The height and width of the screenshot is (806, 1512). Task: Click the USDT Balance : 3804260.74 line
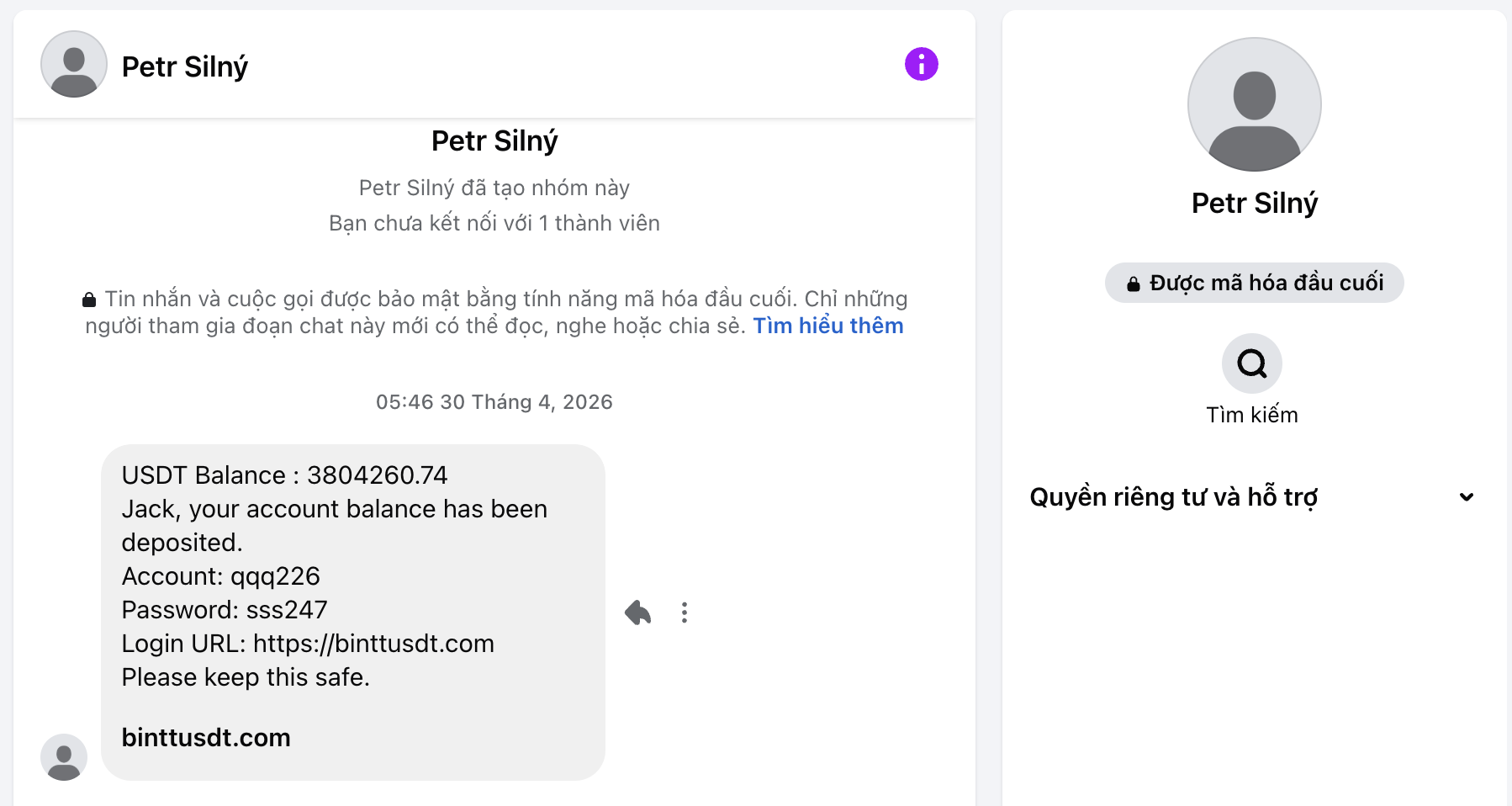click(x=285, y=475)
